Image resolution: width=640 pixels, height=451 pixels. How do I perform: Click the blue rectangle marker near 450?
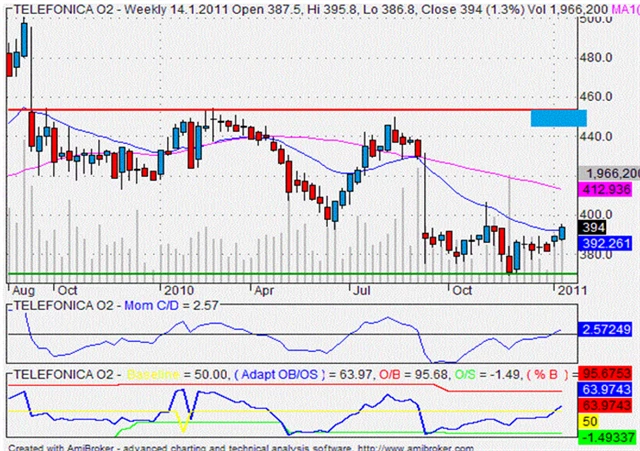(x=558, y=117)
